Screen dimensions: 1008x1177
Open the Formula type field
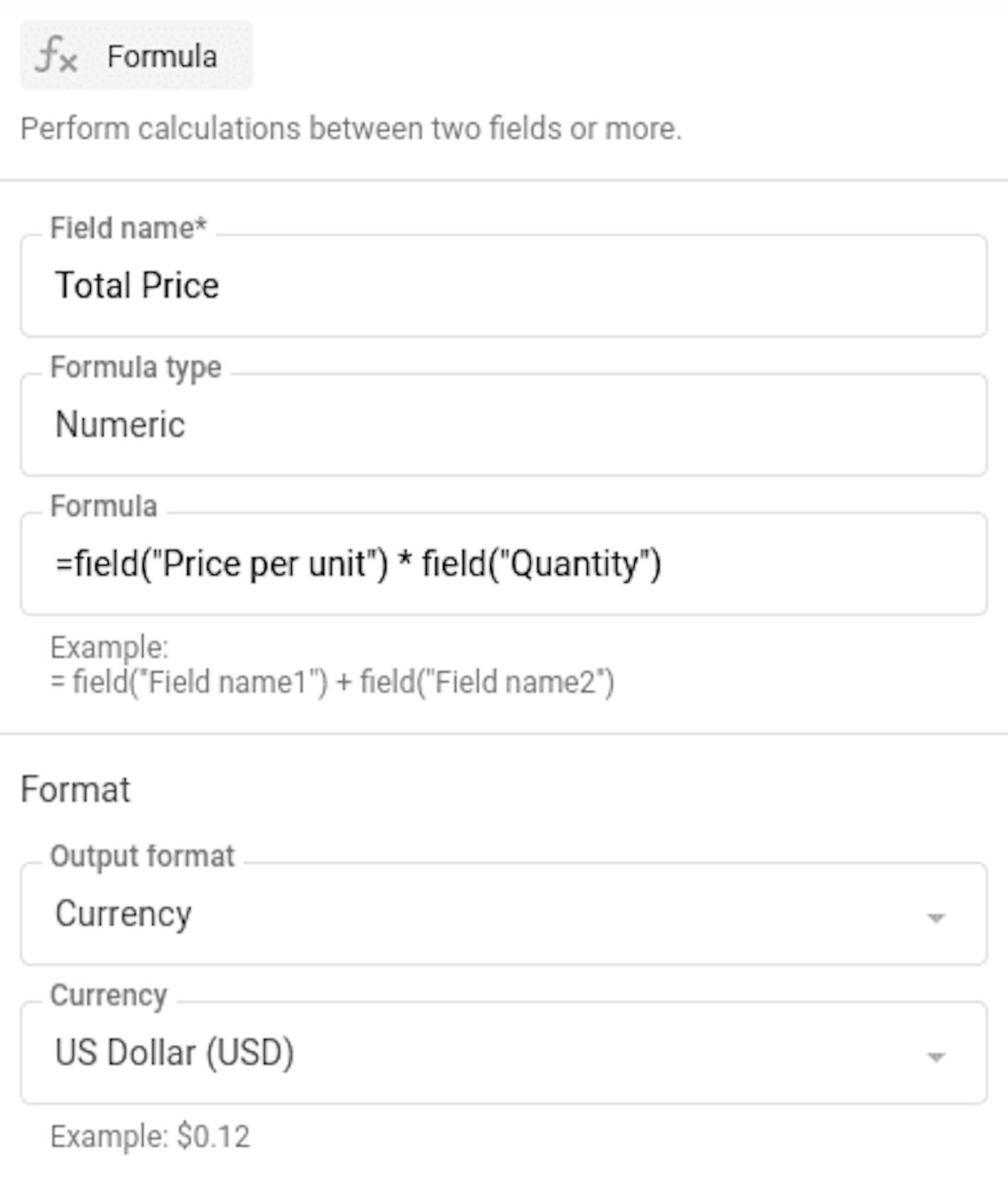pyautogui.click(x=504, y=424)
